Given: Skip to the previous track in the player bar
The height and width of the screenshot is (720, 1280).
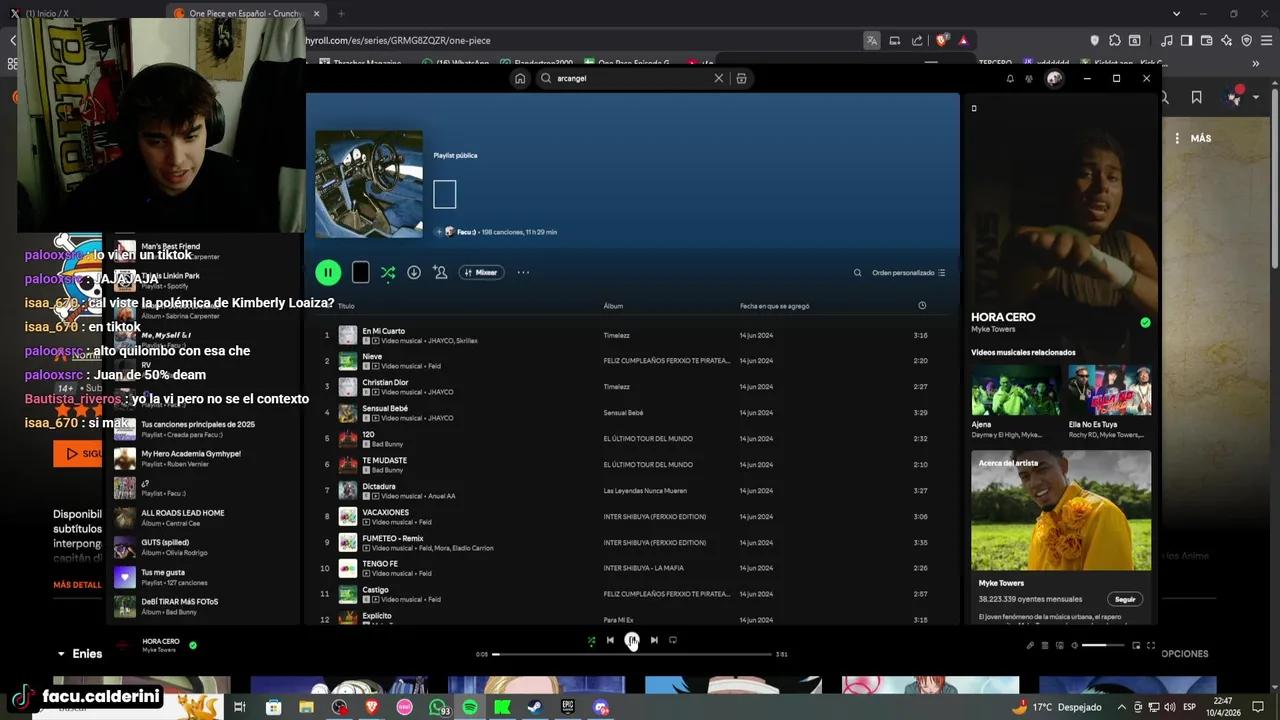Looking at the screenshot, I should pyautogui.click(x=610, y=640).
